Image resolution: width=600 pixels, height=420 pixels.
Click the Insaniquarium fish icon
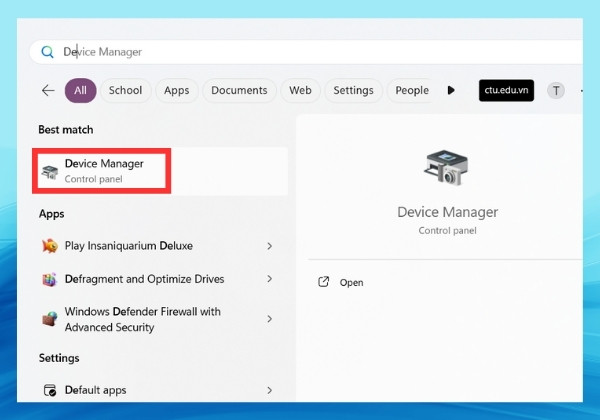click(x=50, y=246)
